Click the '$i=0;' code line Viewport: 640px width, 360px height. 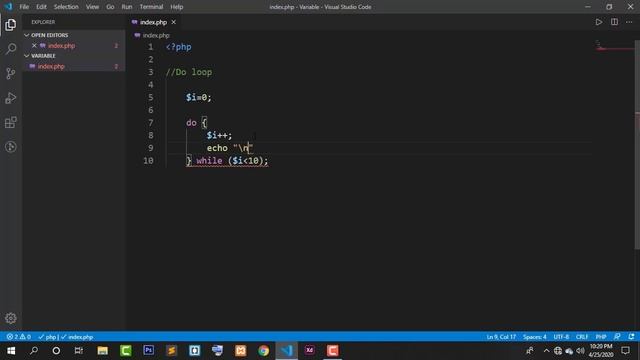[x=199, y=97]
